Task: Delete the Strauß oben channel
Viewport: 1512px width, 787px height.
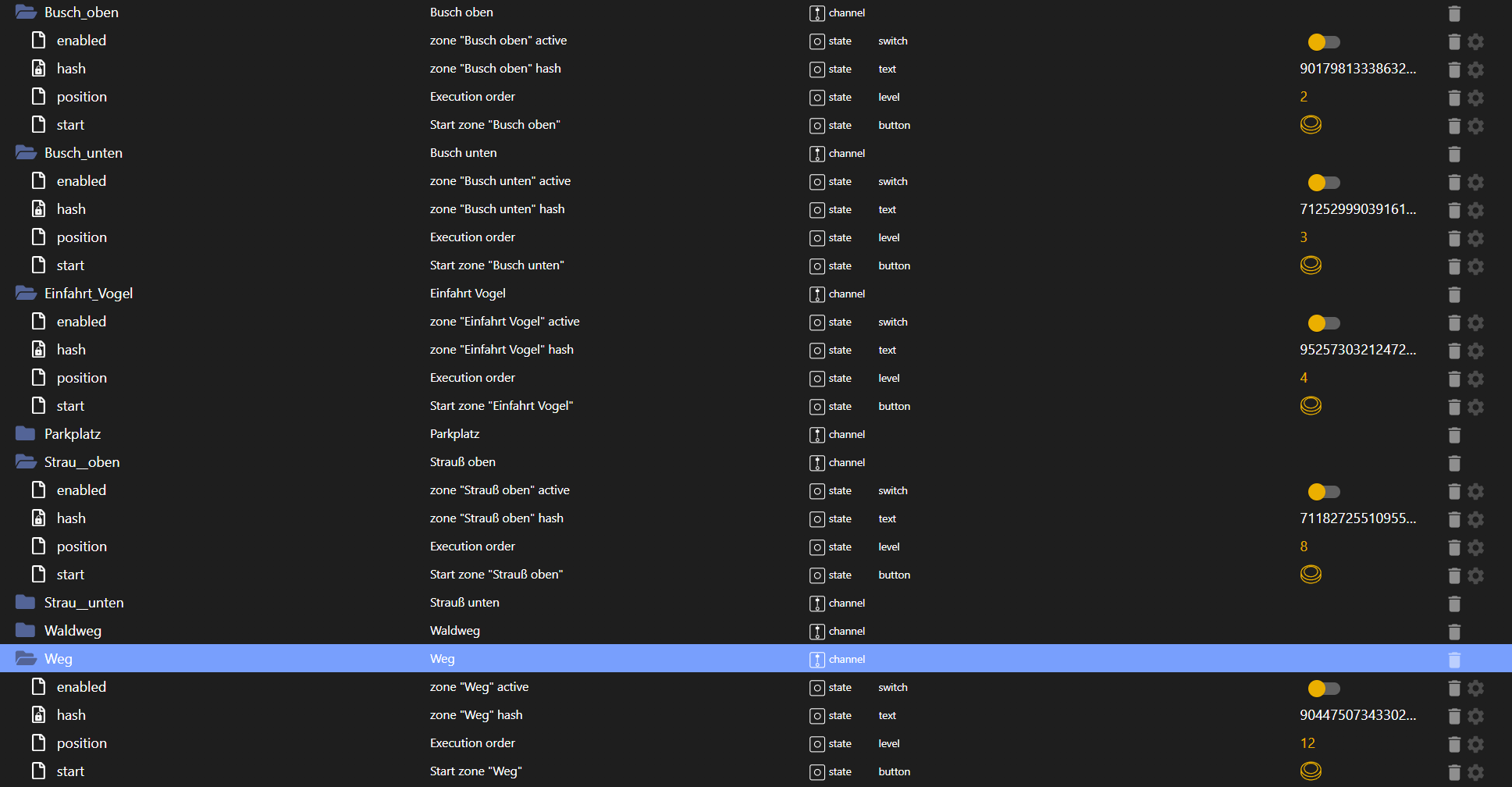Action: (x=1454, y=463)
